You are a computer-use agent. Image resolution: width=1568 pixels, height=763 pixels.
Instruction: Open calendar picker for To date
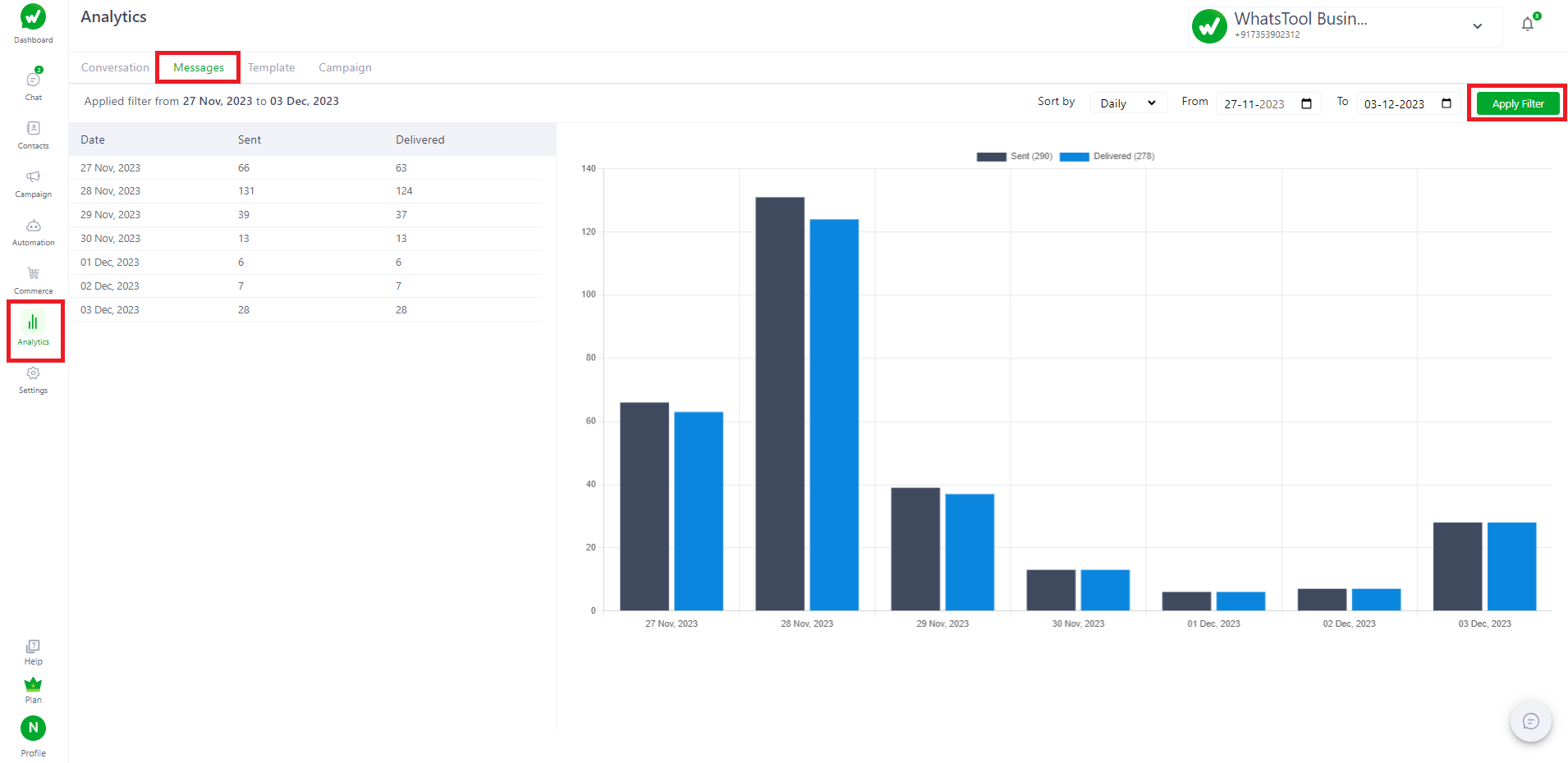click(1447, 103)
